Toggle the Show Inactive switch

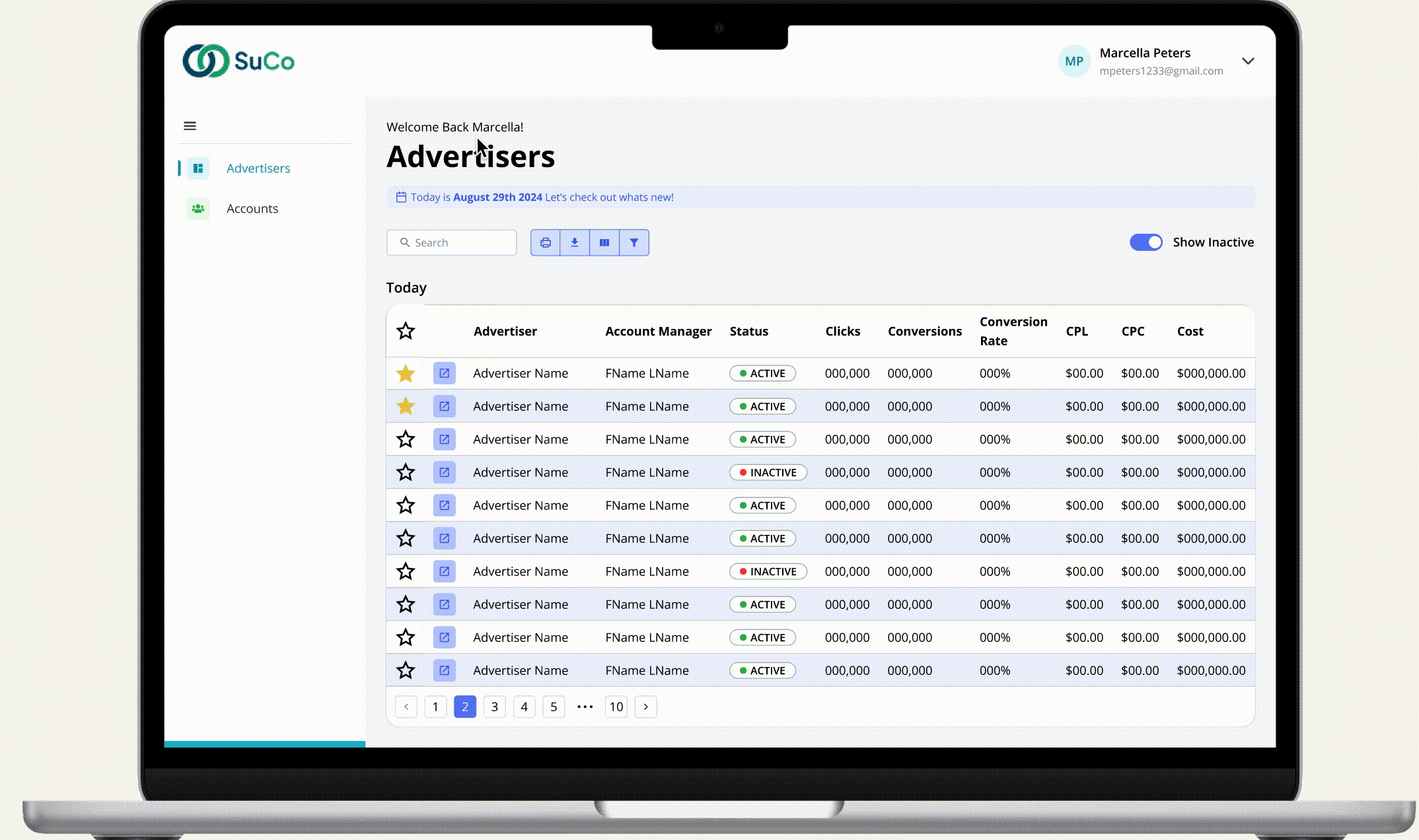tap(1146, 242)
